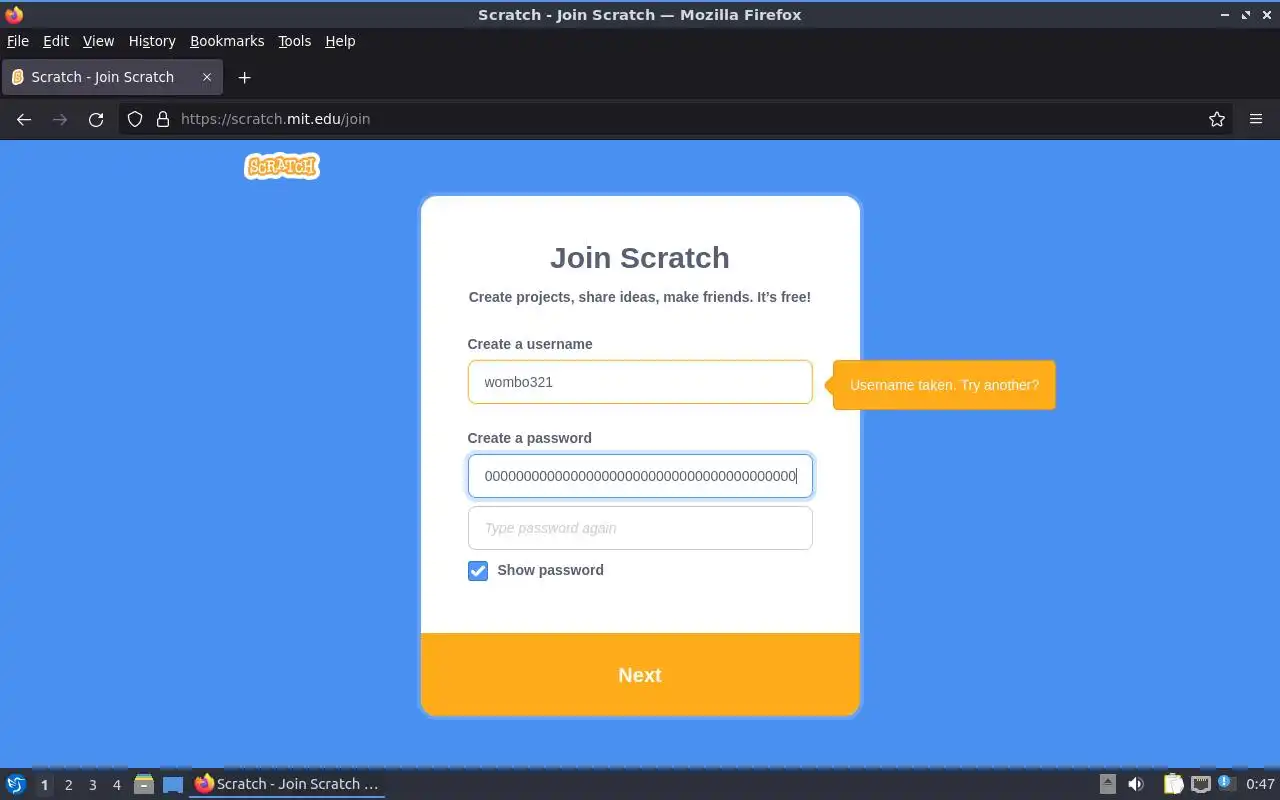Open the File menu
This screenshot has height=800, width=1280.
click(x=18, y=41)
